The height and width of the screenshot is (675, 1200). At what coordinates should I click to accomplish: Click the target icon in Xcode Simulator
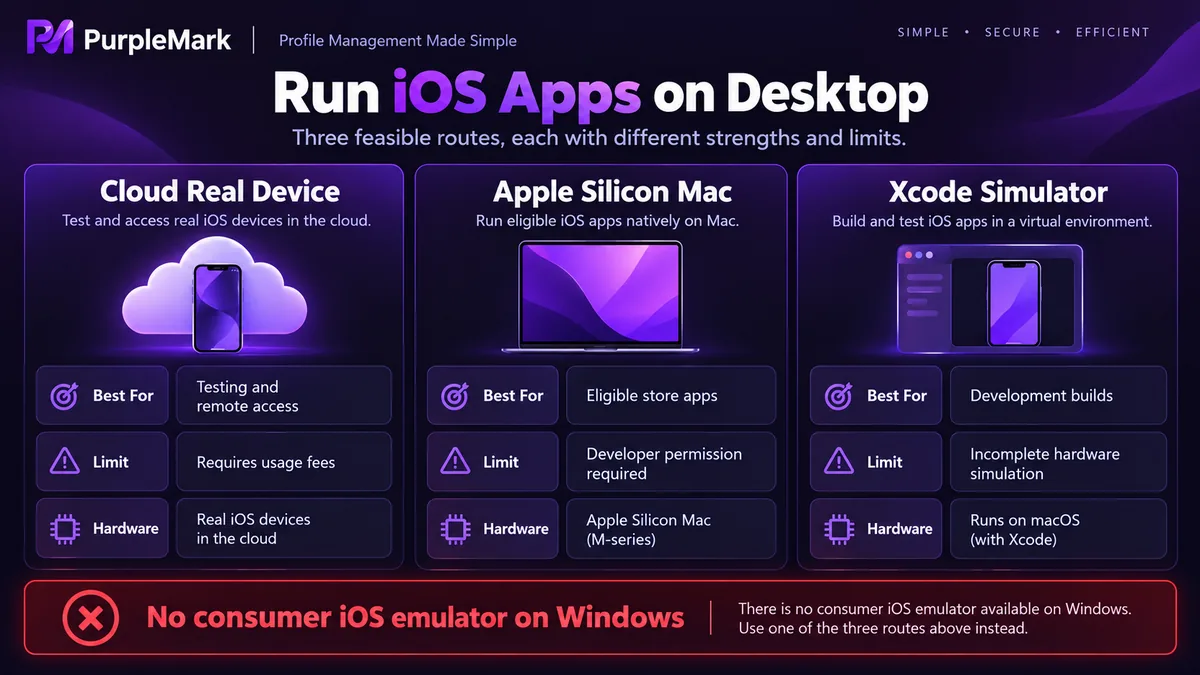(838, 396)
